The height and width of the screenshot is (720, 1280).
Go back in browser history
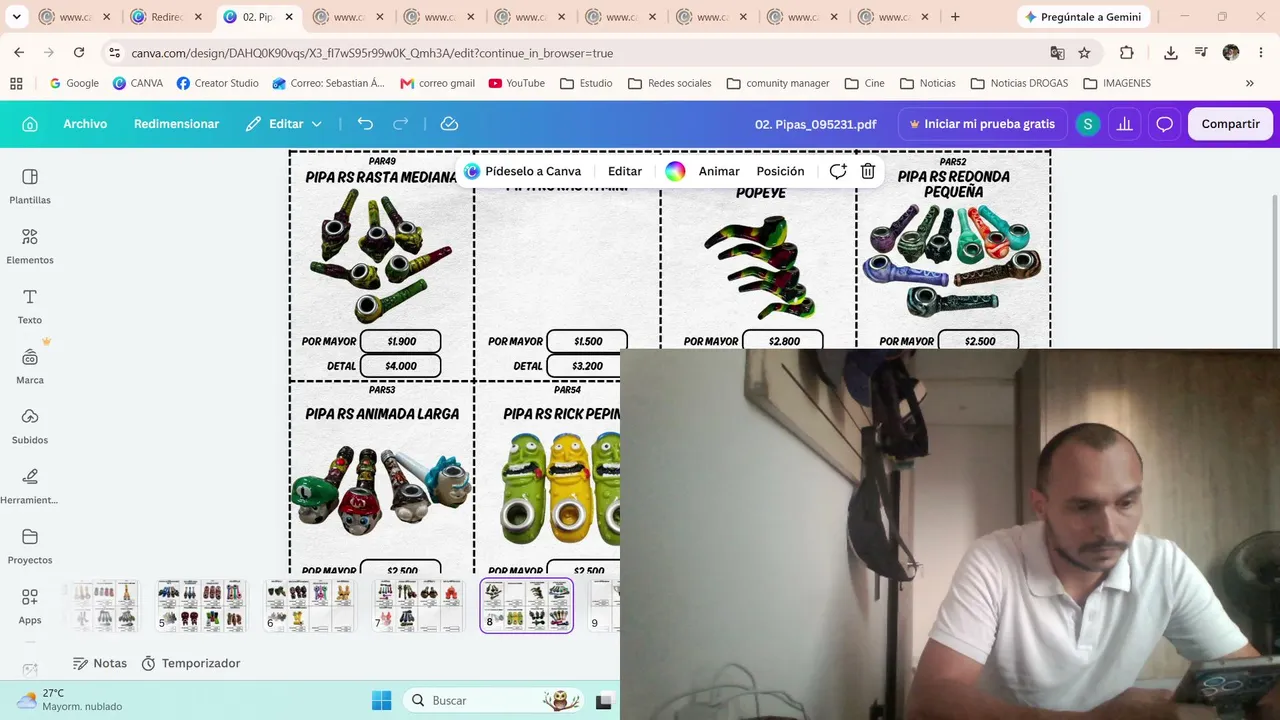(x=19, y=53)
